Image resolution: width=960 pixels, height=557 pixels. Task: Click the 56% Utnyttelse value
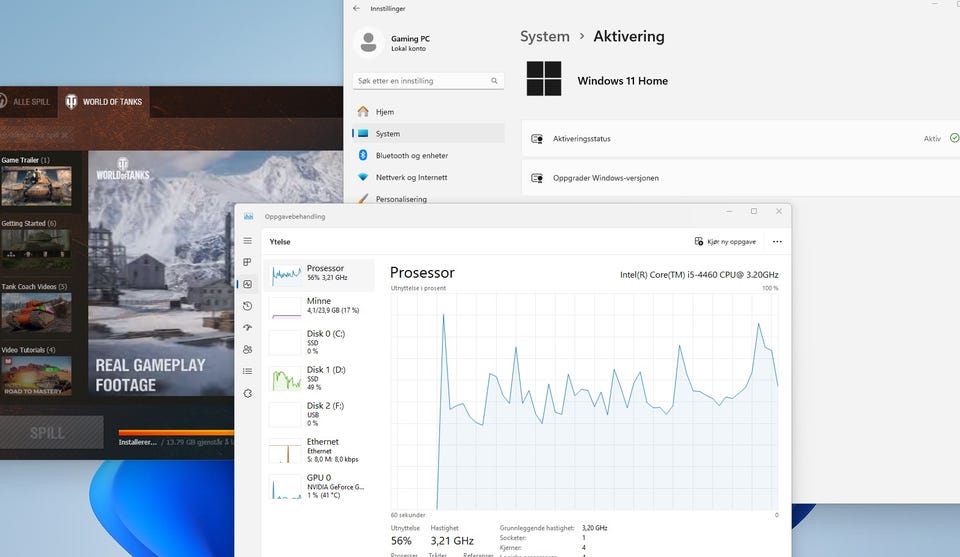[401, 541]
